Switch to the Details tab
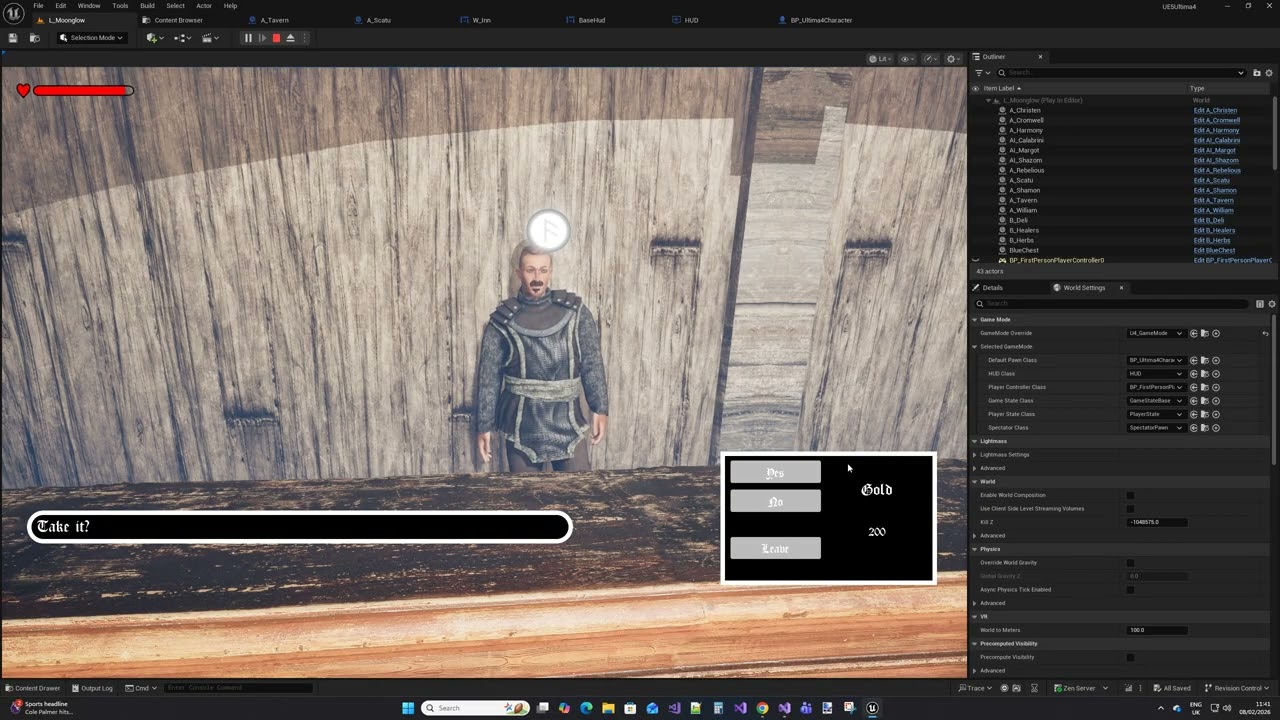Screen dimensions: 1280x720 pos(992,288)
